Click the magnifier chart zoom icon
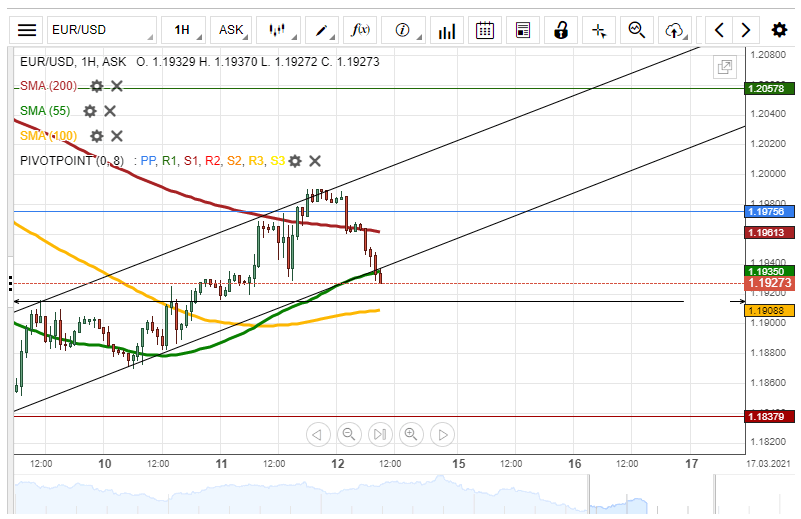 (637, 30)
